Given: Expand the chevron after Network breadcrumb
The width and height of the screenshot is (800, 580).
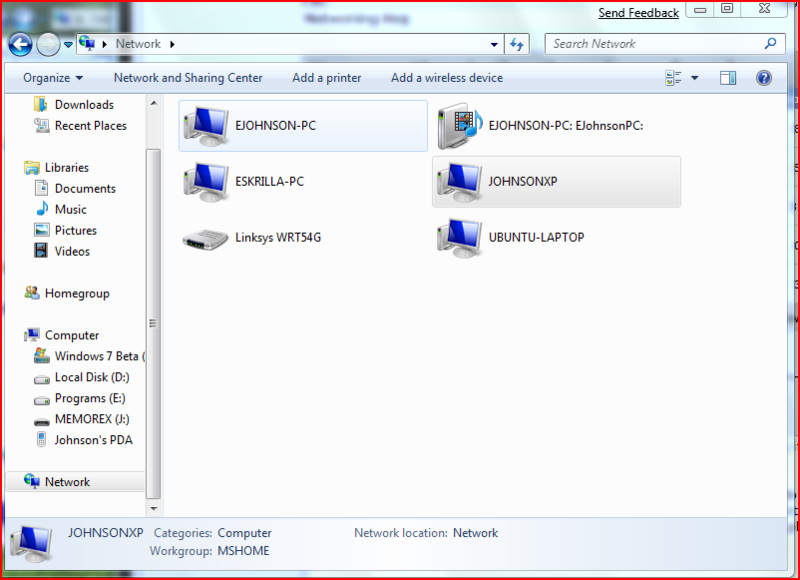Looking at the screenshot, I should click(172, 44).
